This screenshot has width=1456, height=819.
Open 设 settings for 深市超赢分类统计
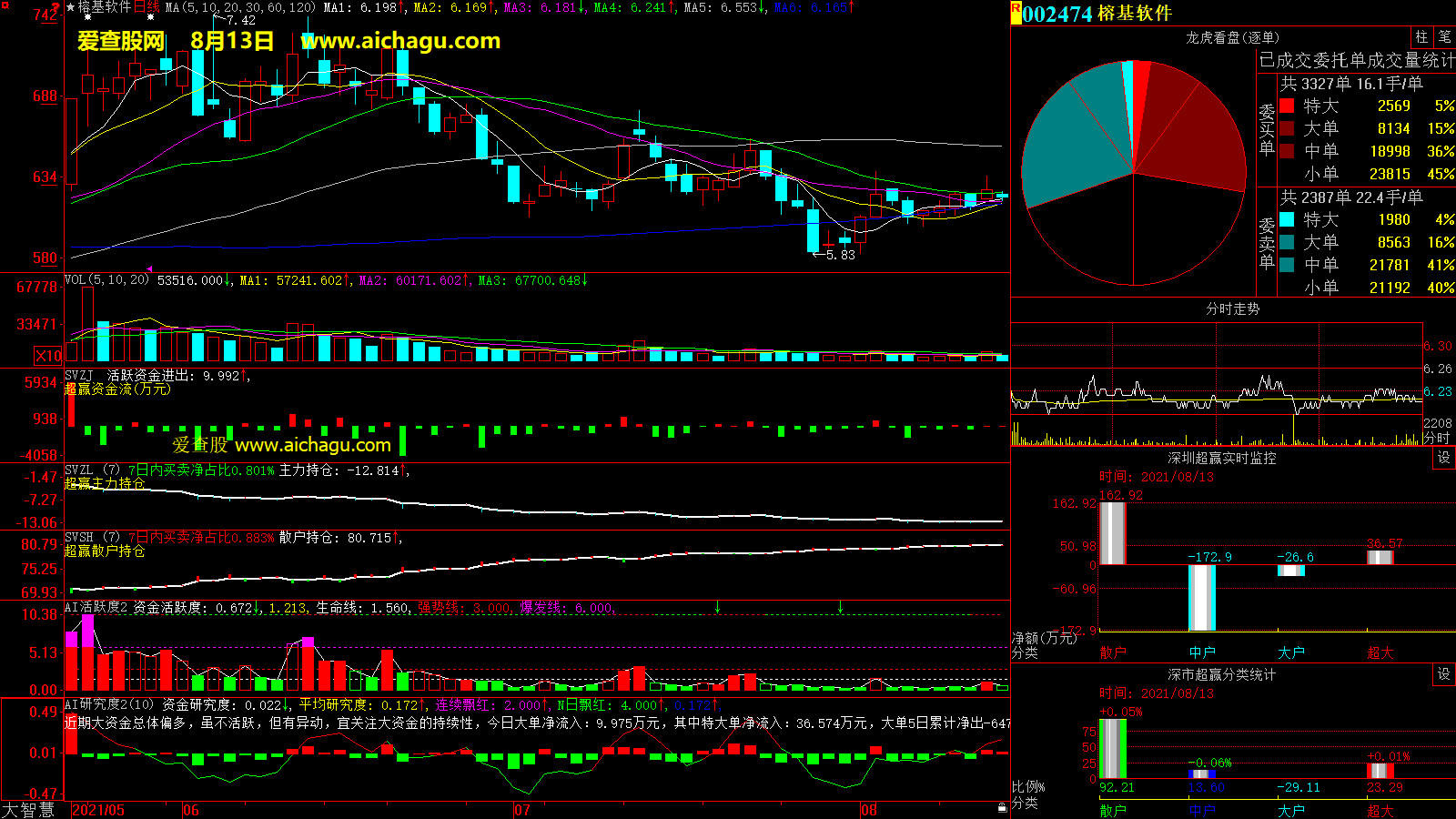[x=1444, y=674]
